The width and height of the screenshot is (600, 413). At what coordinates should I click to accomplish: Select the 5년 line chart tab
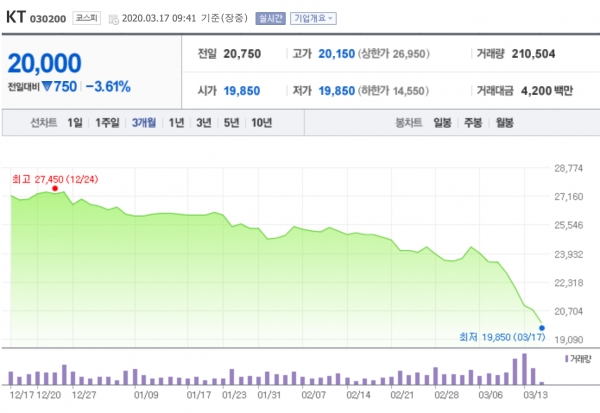click(x=231, y=123)
